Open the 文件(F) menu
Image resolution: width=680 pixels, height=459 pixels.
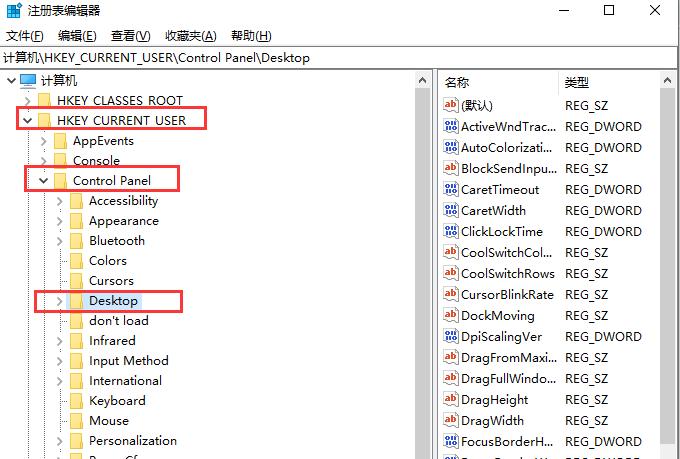point(25,36)
